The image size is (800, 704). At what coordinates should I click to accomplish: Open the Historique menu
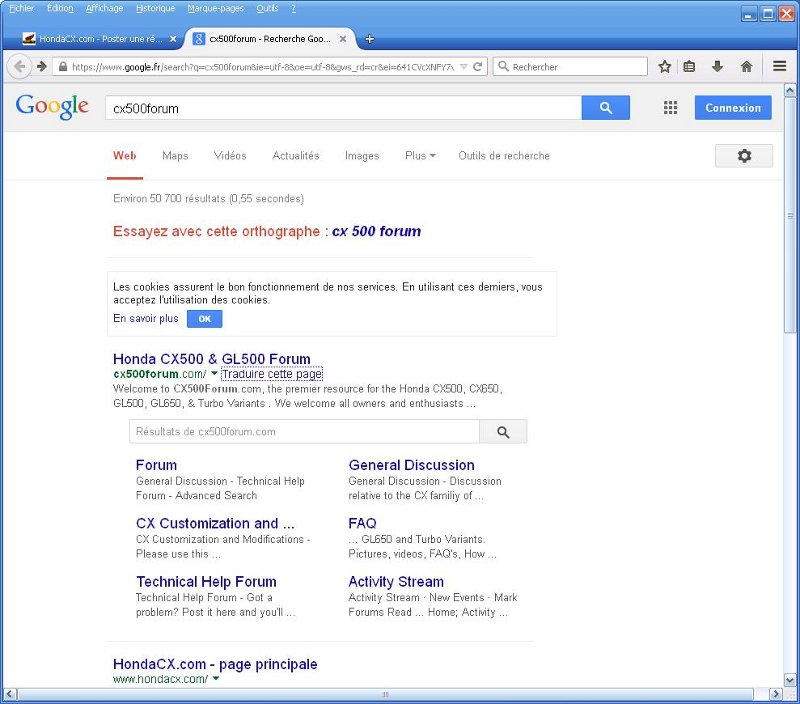pyautogui.click(x=156, y=8)
